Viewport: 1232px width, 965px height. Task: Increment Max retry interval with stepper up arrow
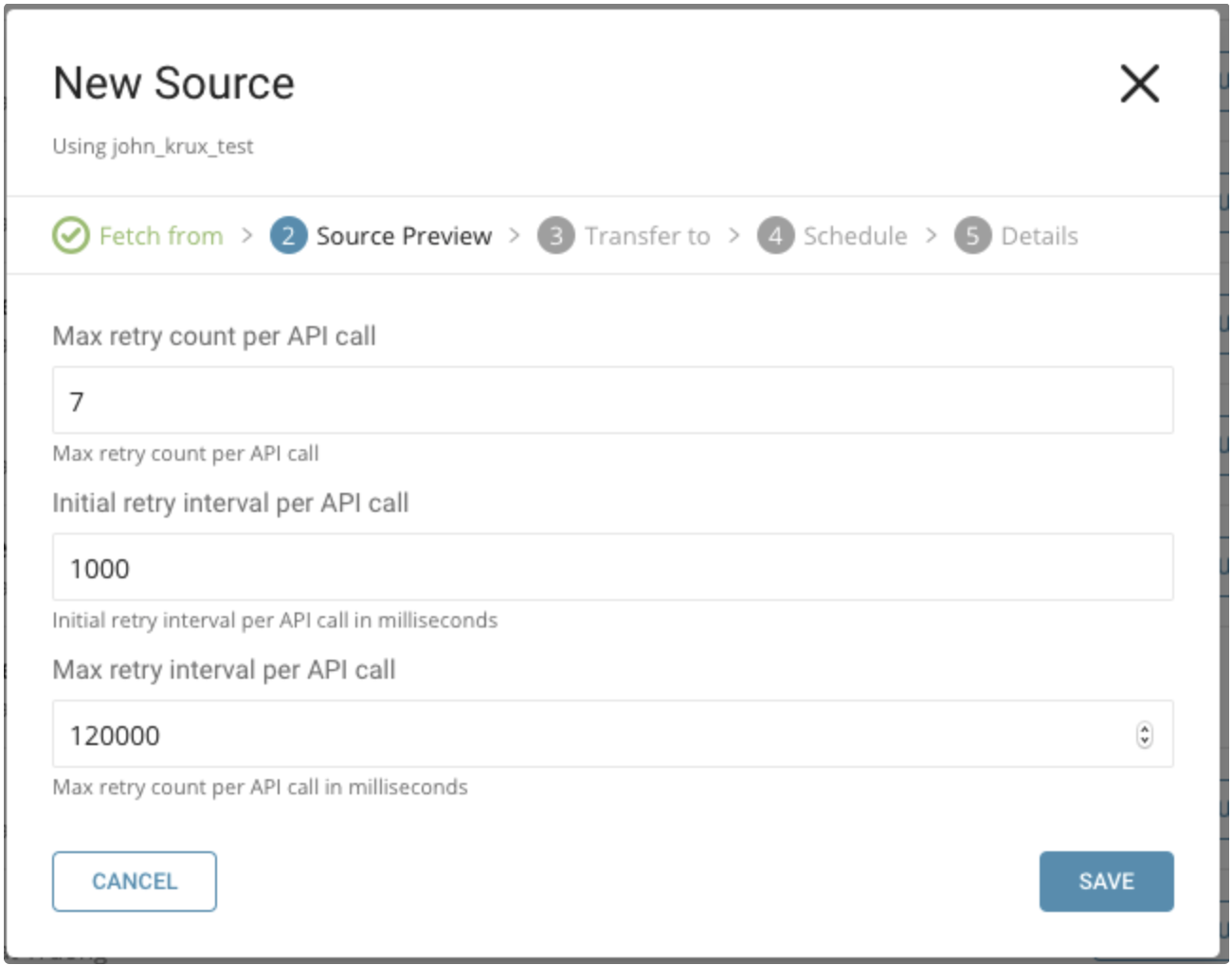pos(1145,729)
